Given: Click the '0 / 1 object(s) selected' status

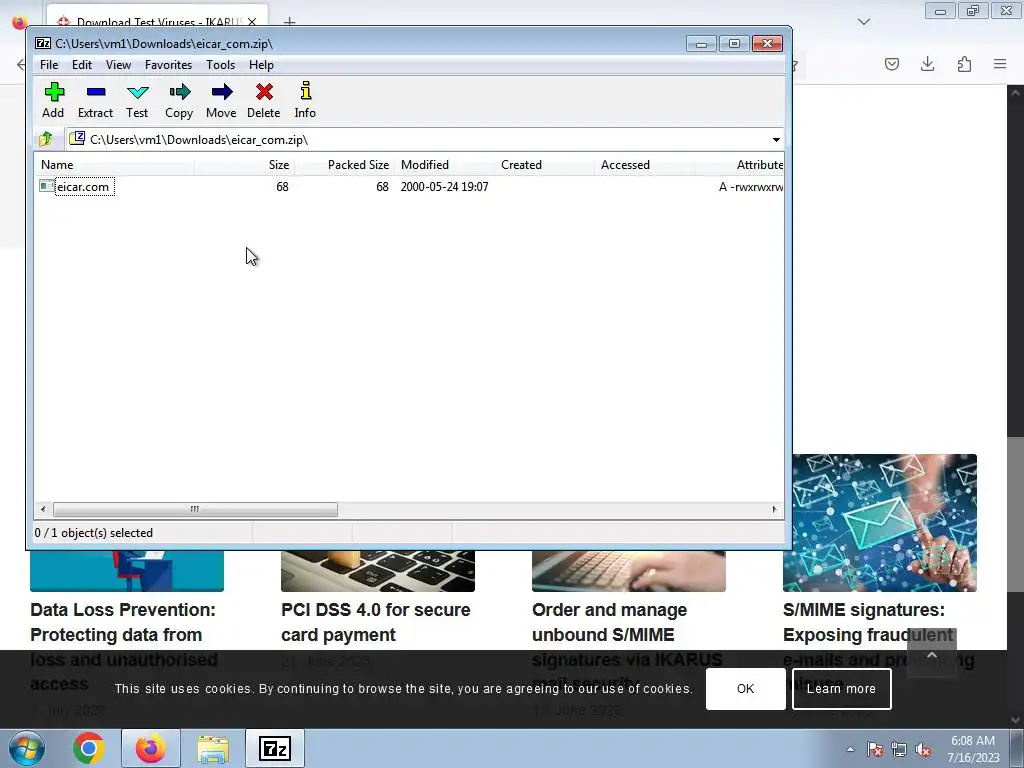Looking at the screenshot, I should (93, 533).
